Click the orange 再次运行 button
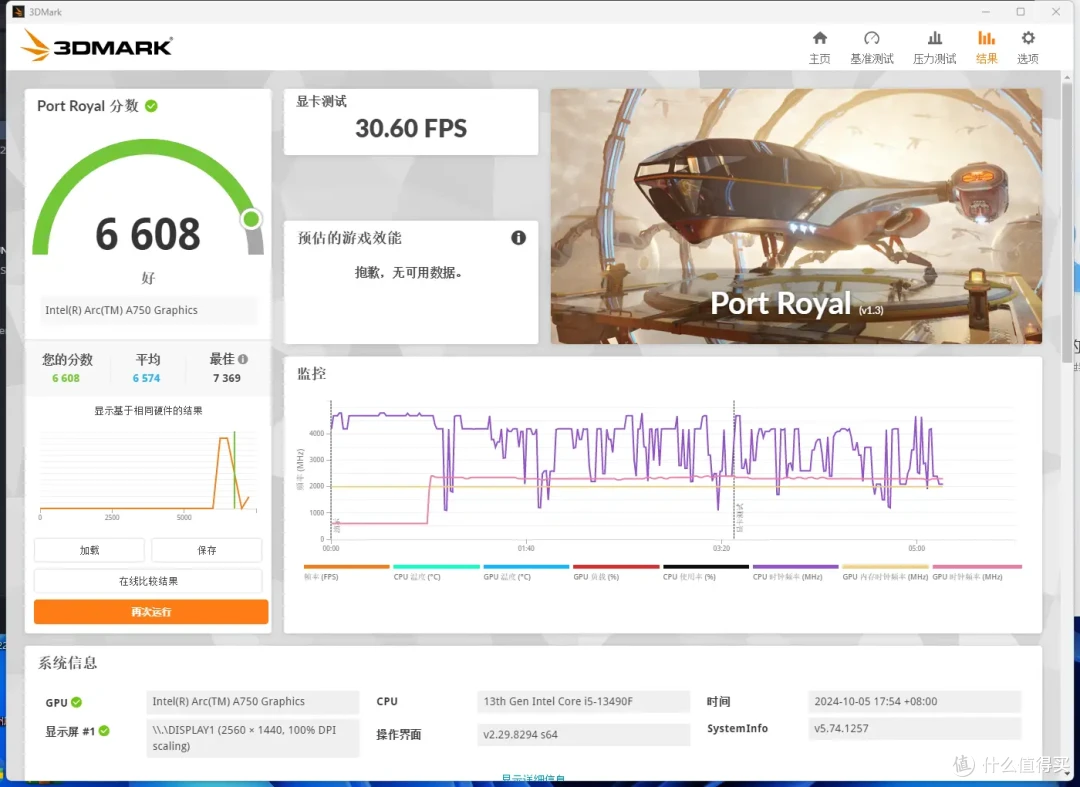The width and height of the screenshot is (1080, 787). point(151,611)
